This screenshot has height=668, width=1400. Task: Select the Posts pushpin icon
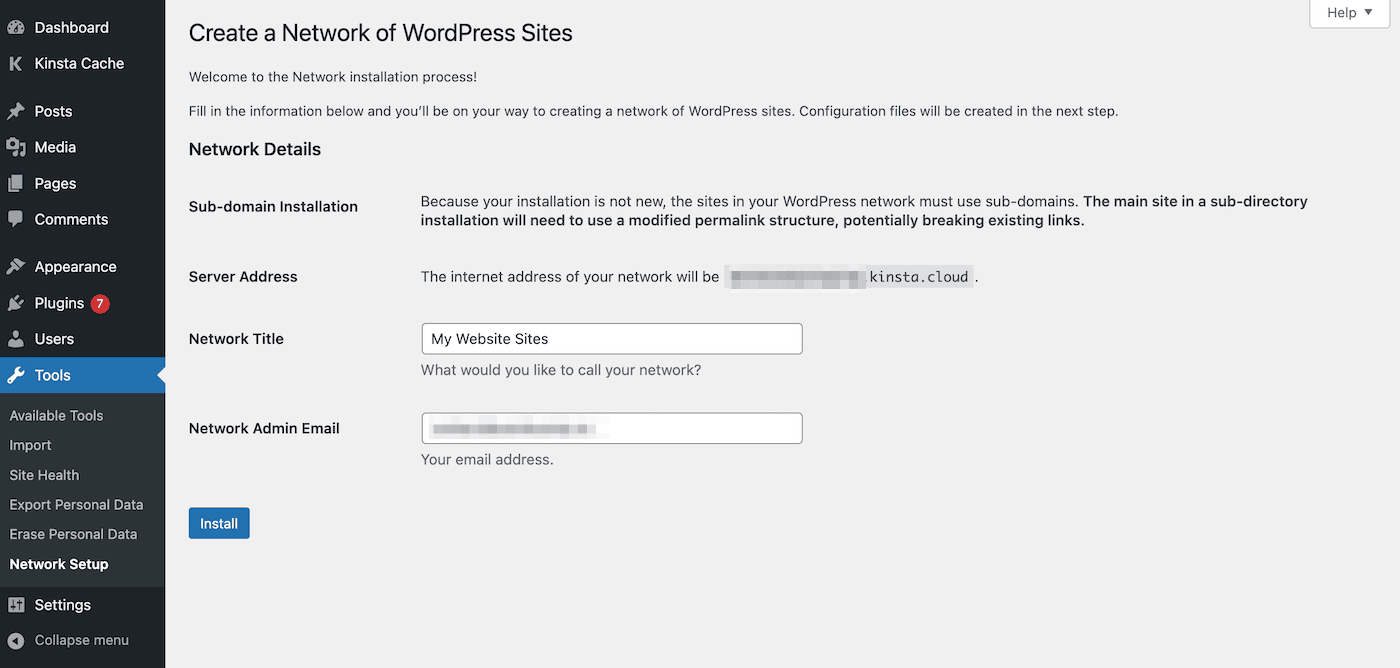[x=16, y=111]
